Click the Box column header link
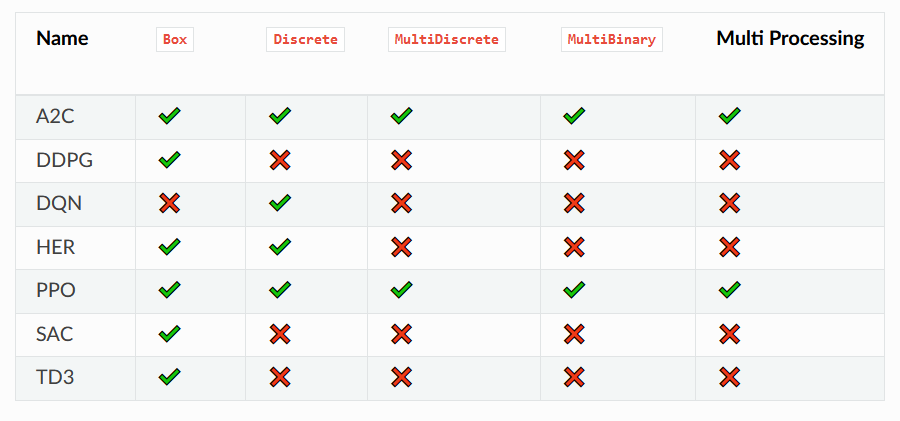Viewport: 900px width, 421px height. point(175,40)
